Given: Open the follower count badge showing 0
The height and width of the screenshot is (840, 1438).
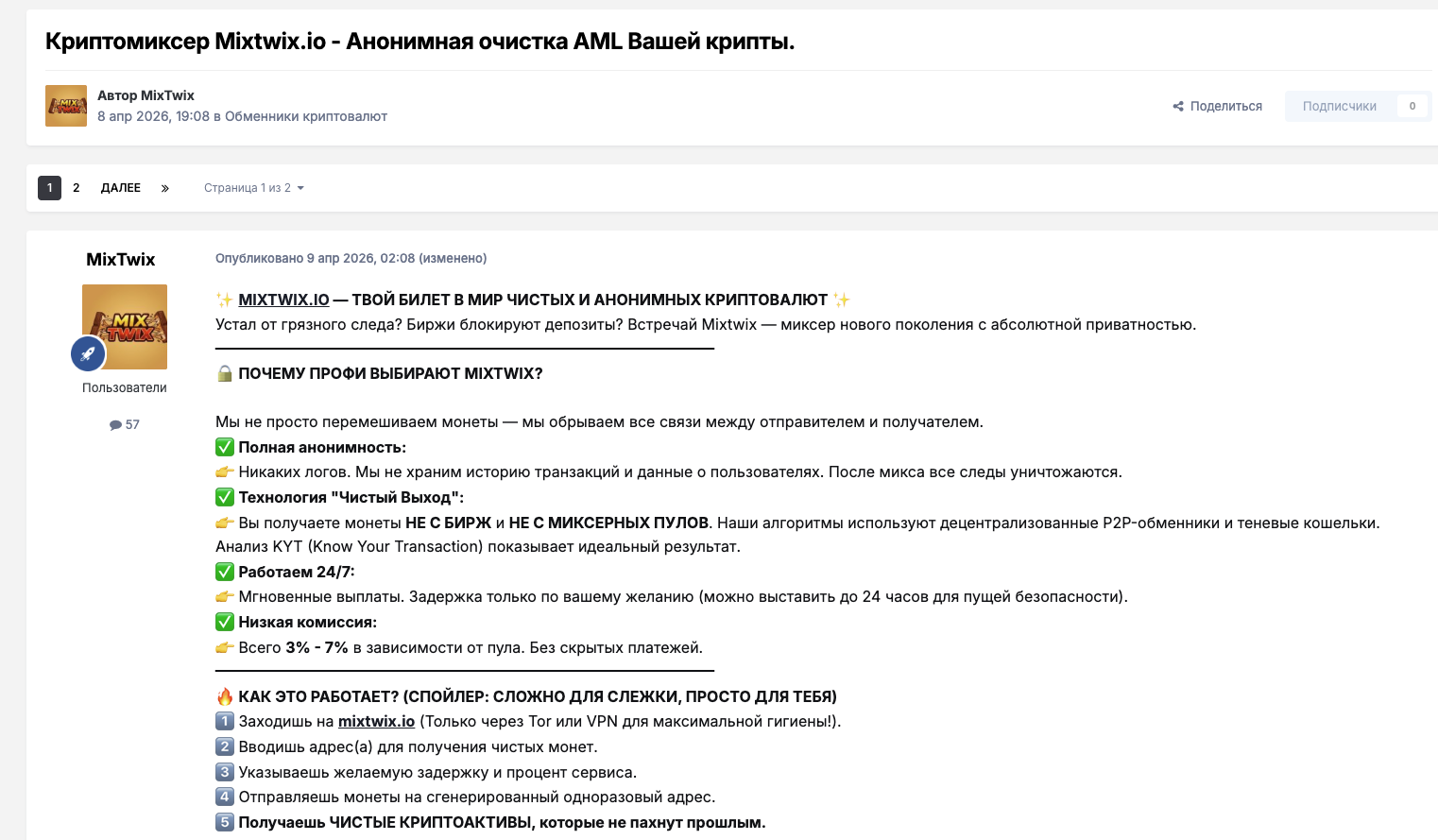Looking at the screenshot, I should pyautogui.click(x=1412, y=106).
